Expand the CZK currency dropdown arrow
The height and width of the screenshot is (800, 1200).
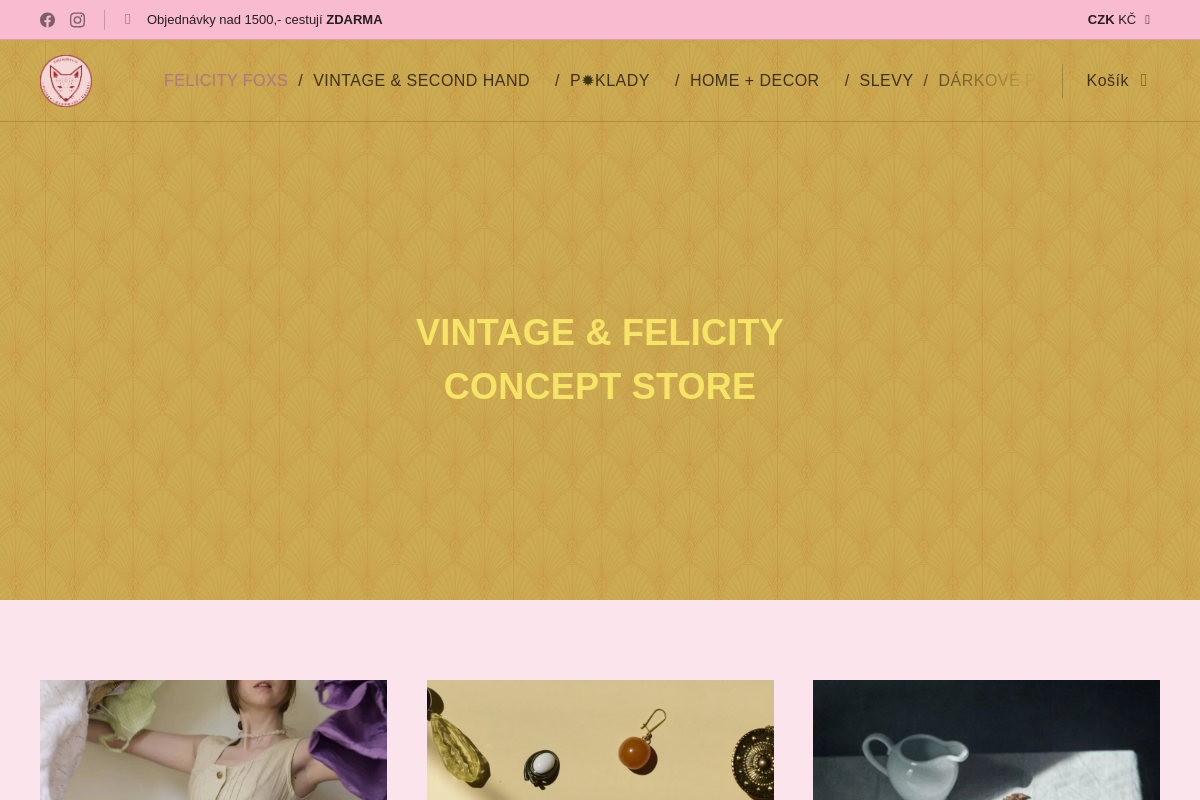1147,20
